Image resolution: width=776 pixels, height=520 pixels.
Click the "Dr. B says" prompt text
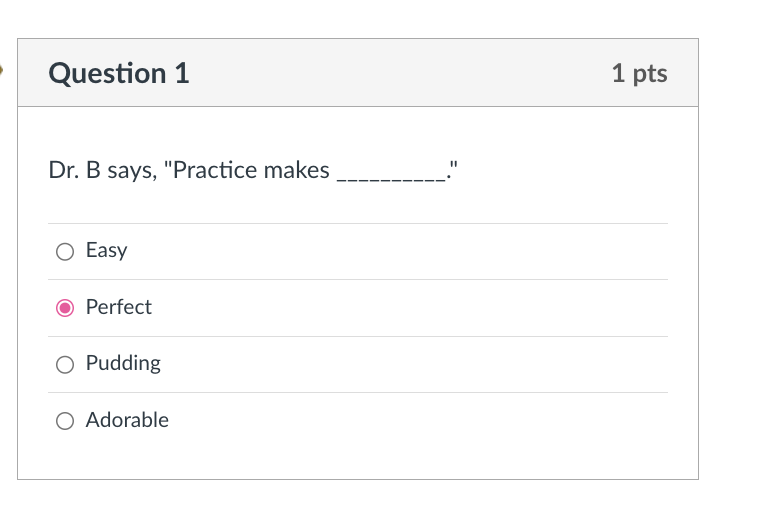103,170
